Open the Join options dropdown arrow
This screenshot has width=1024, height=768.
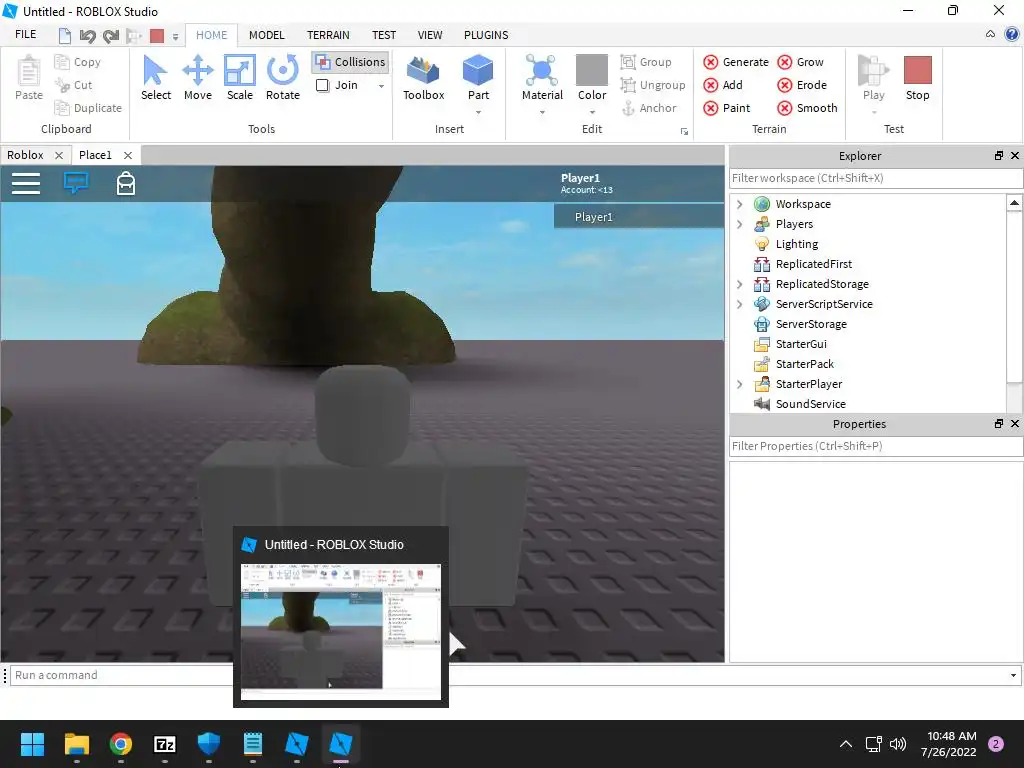click(x=381, y=86)
